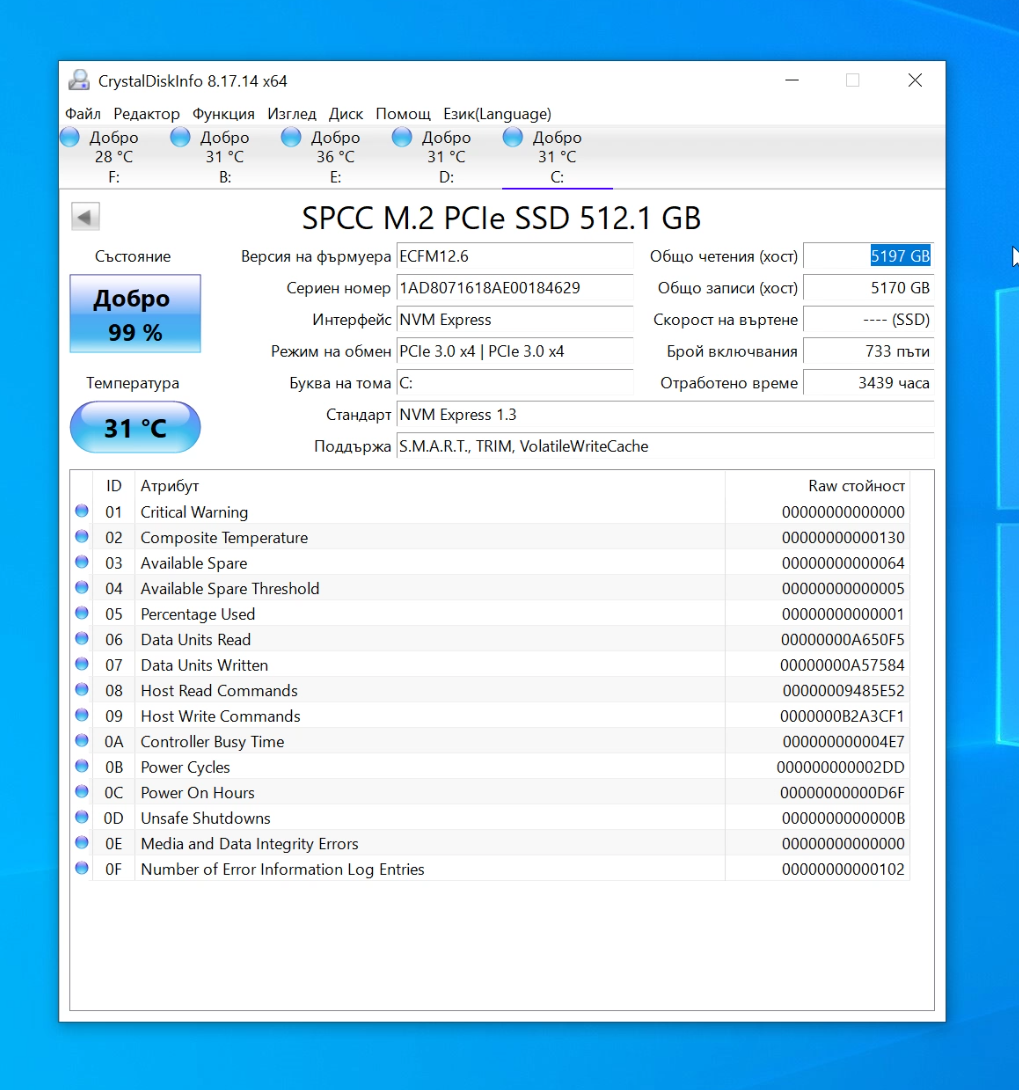Open the Редактор menu
Screen dimensions: 1019x1090
tap(147, 113)
